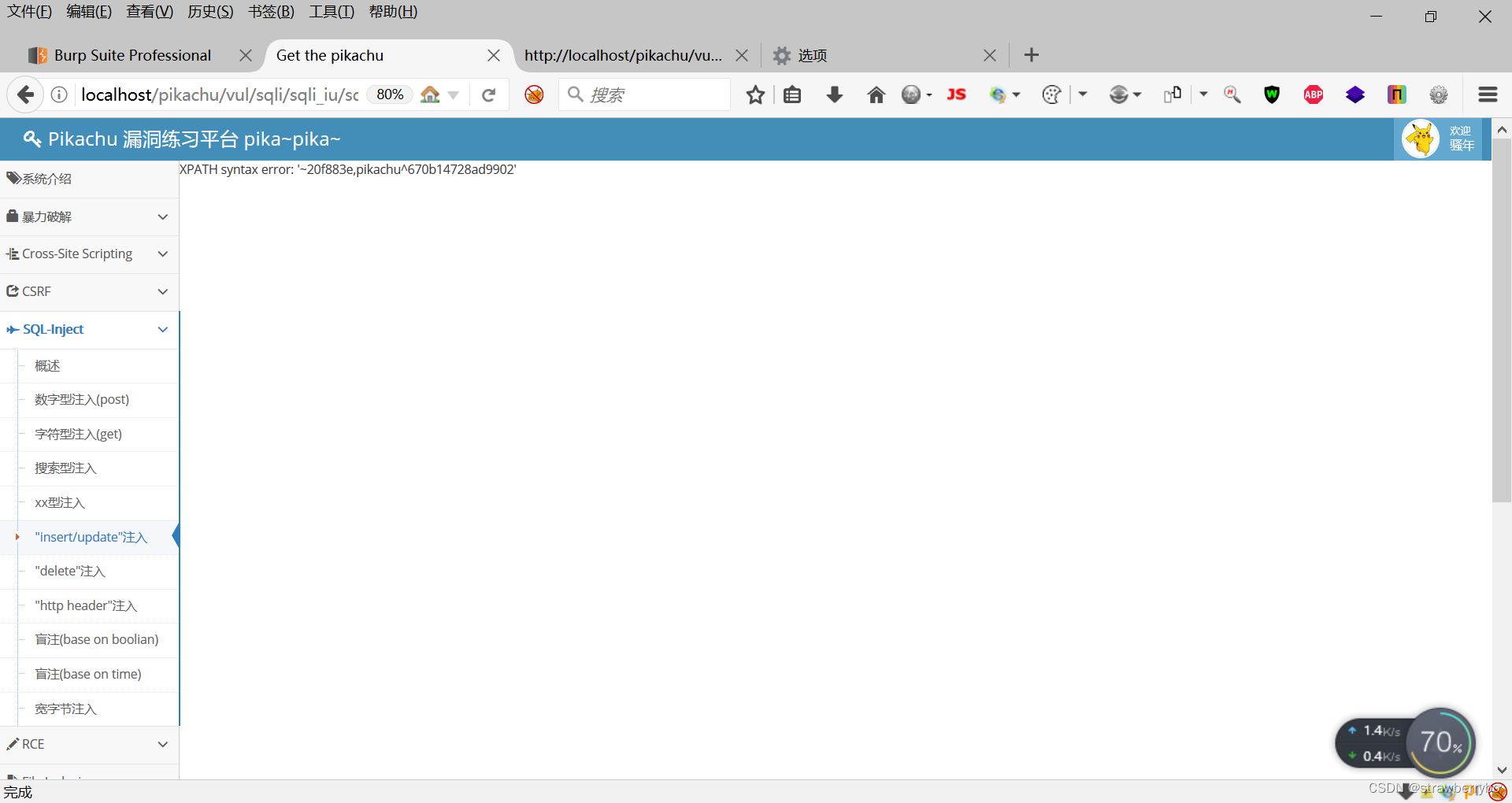
Task: Expand the RCE section
Action: pos(163,744)
